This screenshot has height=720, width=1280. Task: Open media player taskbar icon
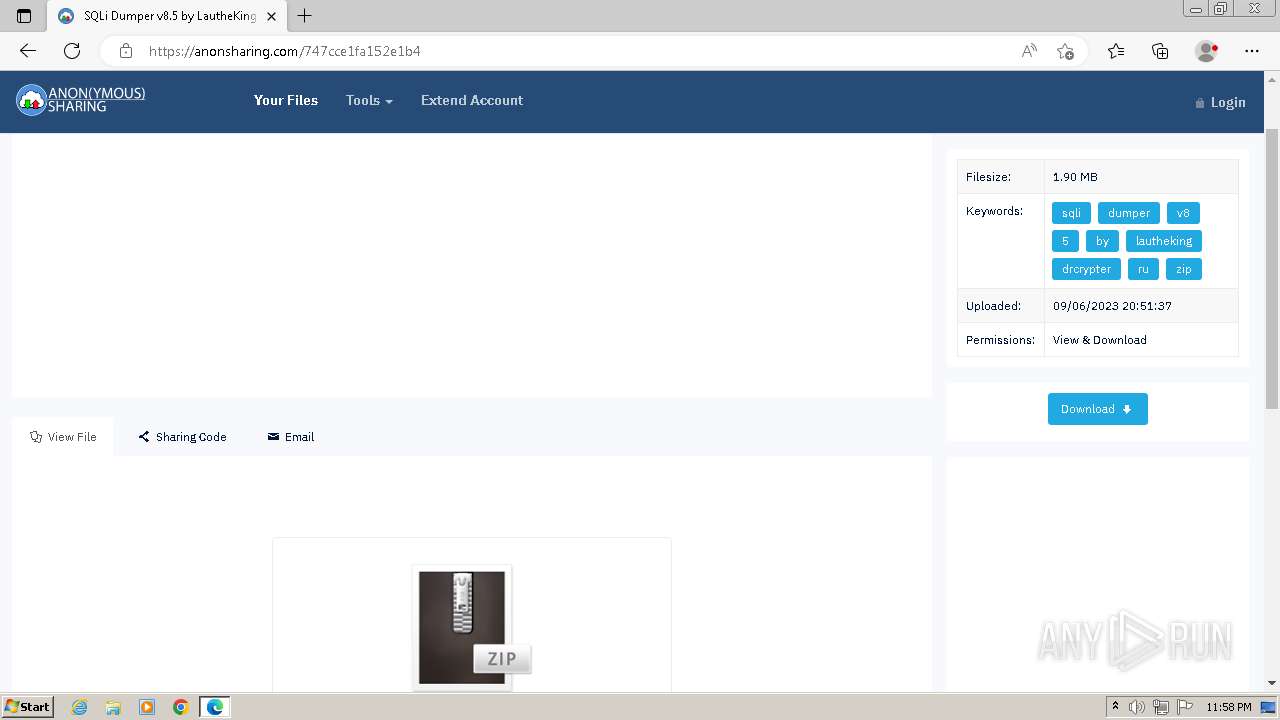tap(147, 707)
